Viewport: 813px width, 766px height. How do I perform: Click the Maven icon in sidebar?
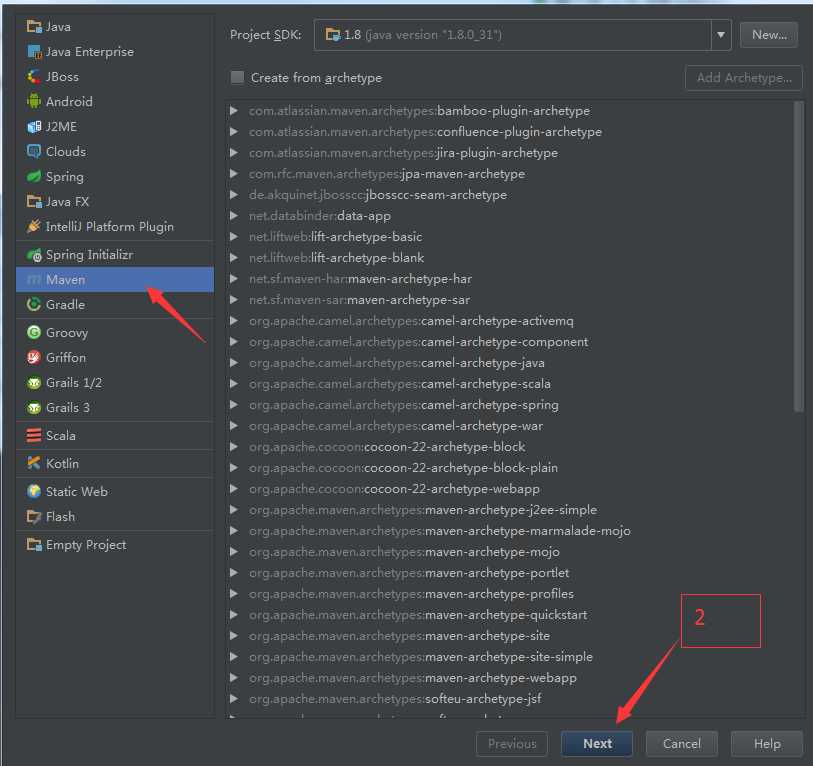click(x=34, y=280)
